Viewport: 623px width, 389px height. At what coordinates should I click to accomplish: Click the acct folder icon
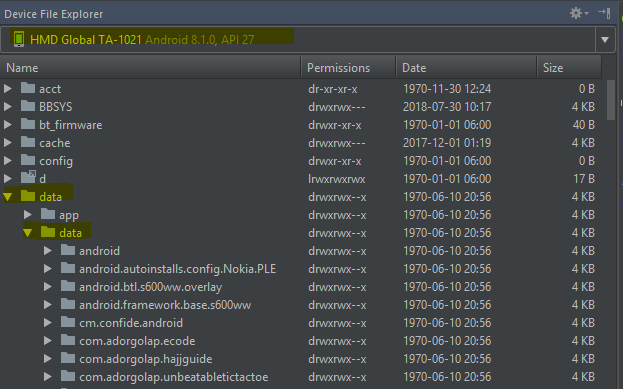point(28,88)
